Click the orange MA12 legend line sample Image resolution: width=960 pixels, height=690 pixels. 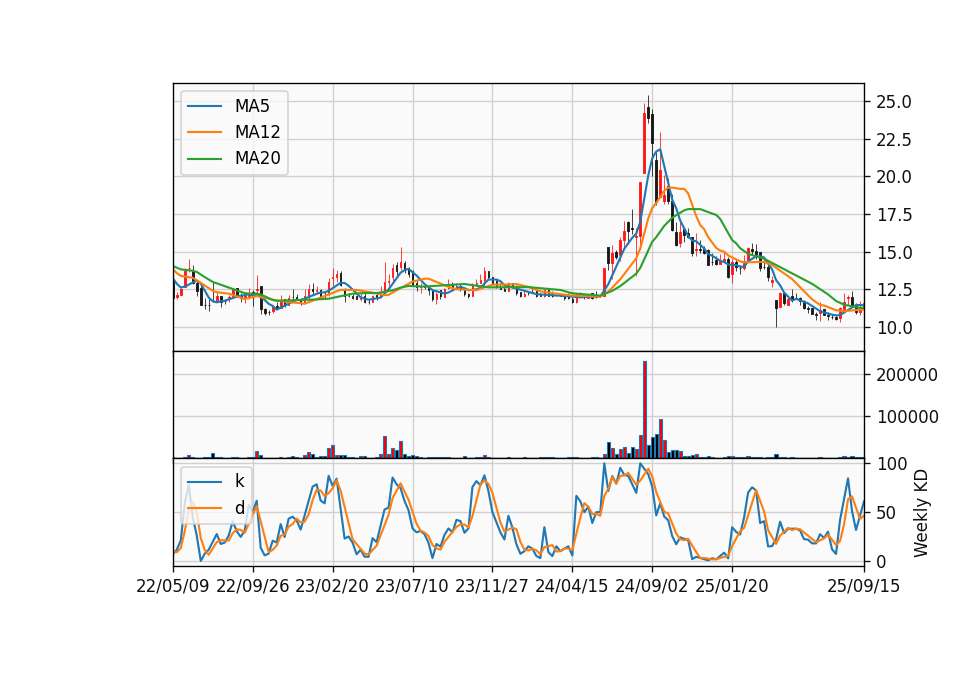(204, 132)
